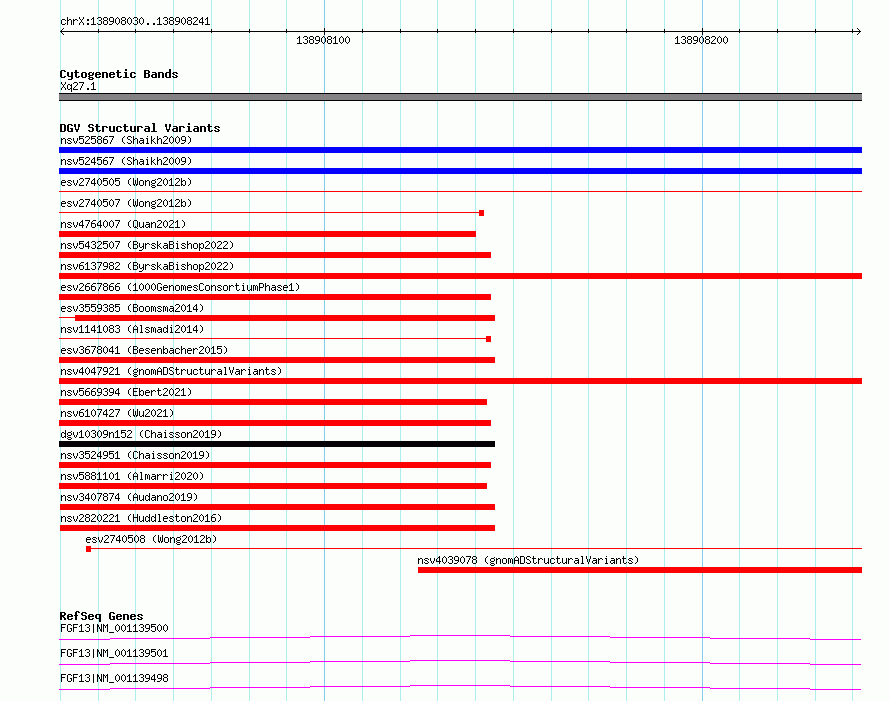Click red bar of nsv4047921

[460, 381]
